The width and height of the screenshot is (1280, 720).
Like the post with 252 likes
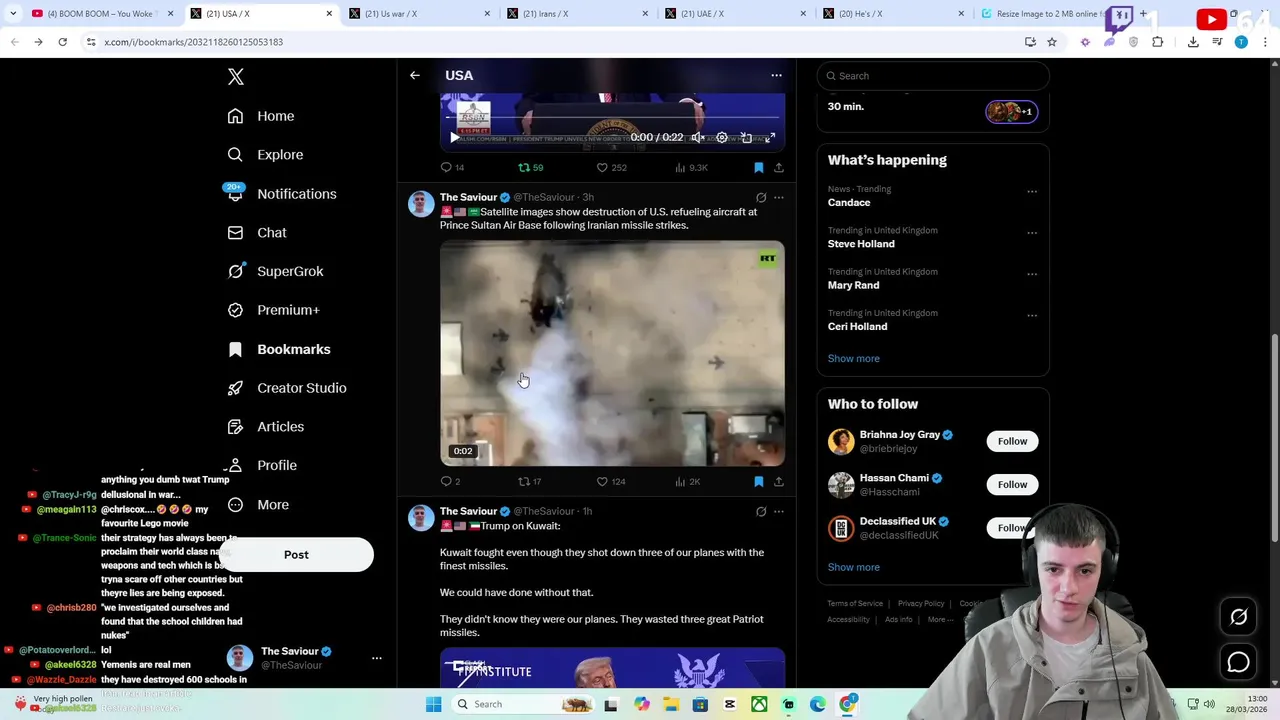[611, 168]
